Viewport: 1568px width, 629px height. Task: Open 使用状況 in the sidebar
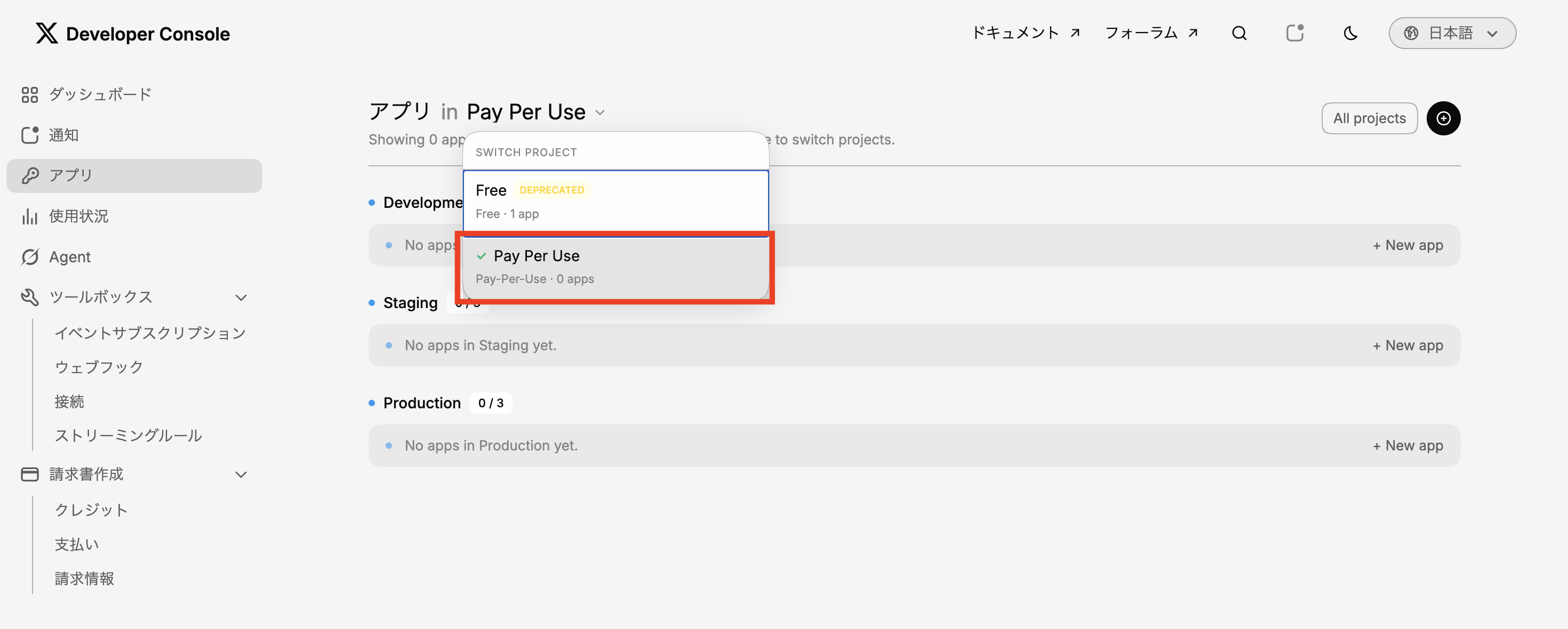click(x=134, y=216)
